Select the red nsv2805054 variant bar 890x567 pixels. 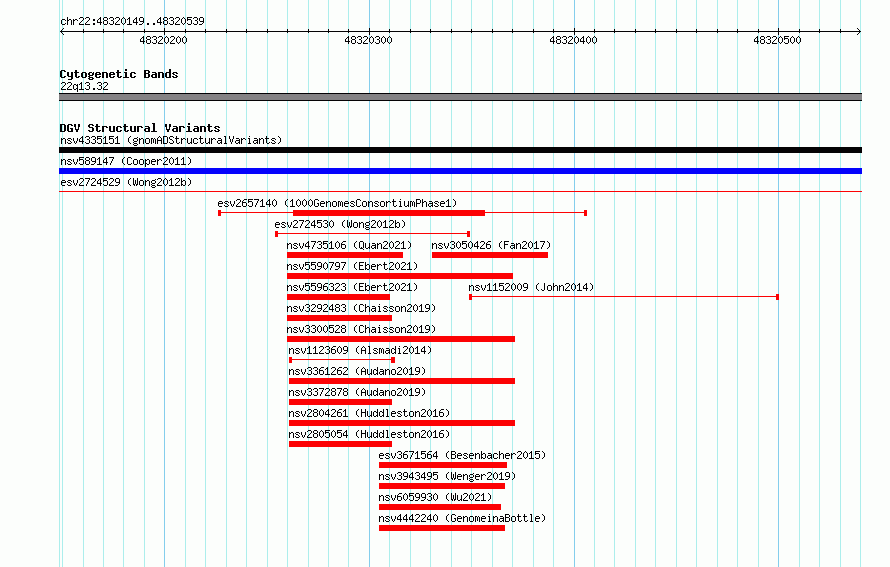click(x=341, y=444)
